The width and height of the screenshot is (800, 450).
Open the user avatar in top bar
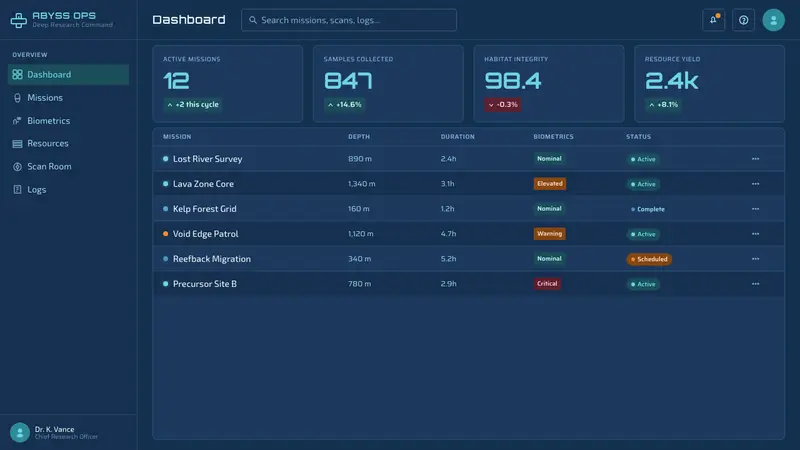[773, 20]
